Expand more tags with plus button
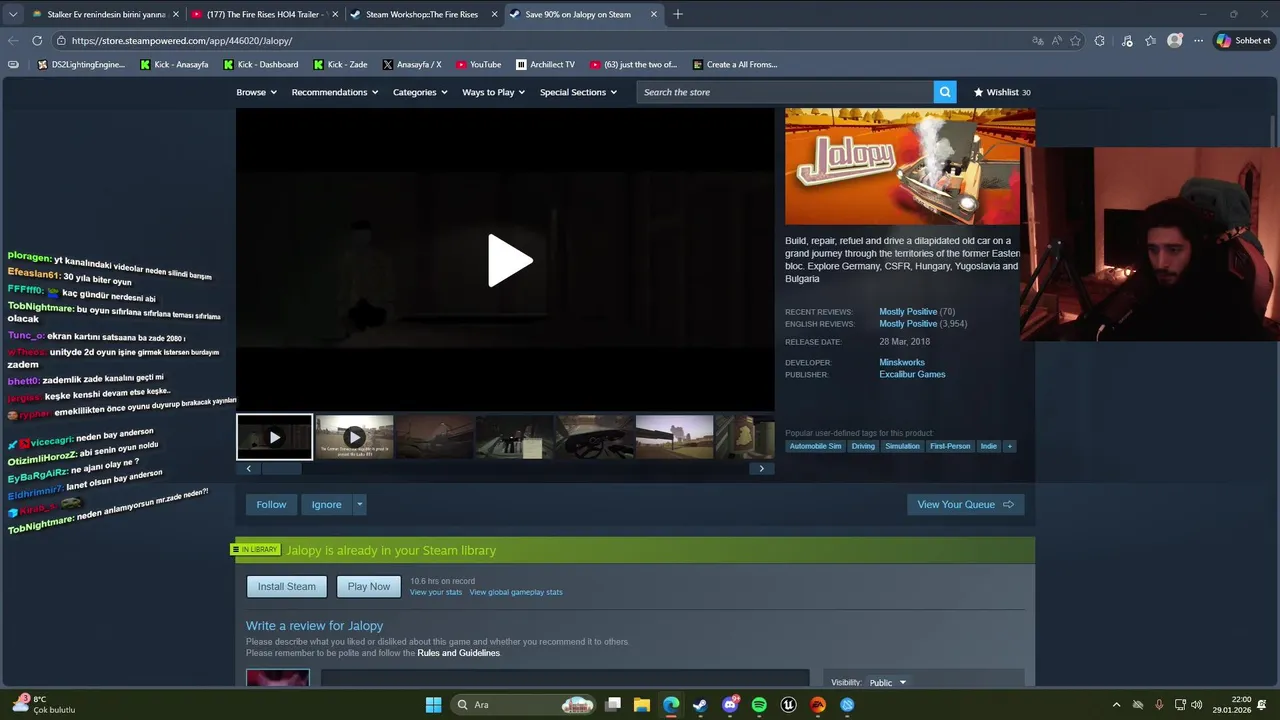1280x720 pixels. click(x=1009, y=446)
